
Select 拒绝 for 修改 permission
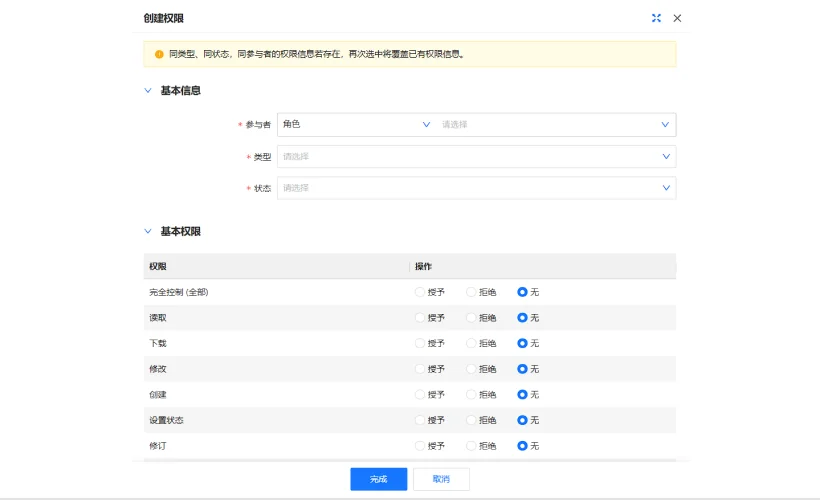click(471, 369)
